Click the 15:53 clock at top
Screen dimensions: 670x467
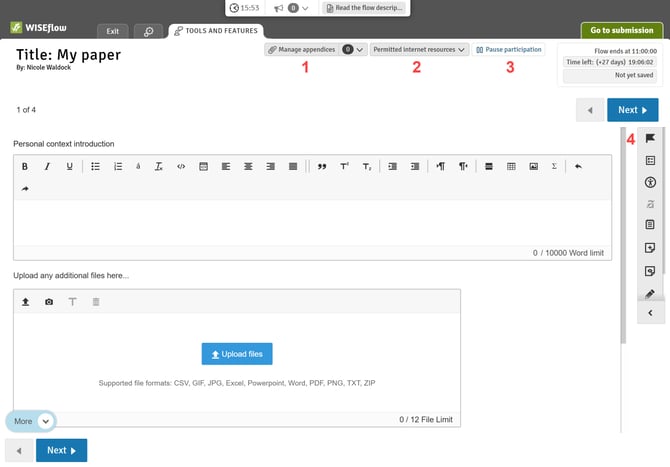click(x=245, y=8)
